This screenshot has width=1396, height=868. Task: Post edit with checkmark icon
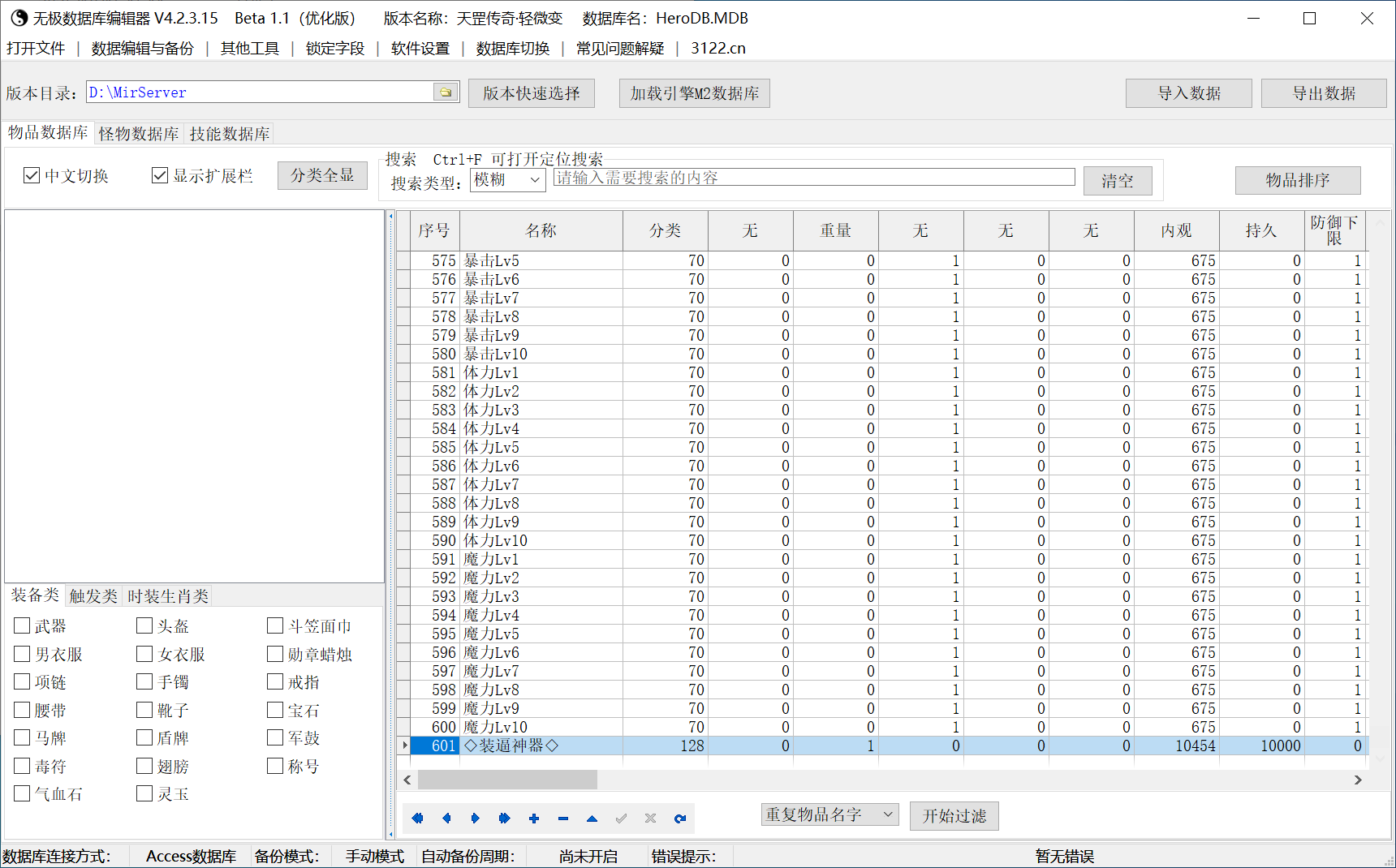tap(622, 819)
